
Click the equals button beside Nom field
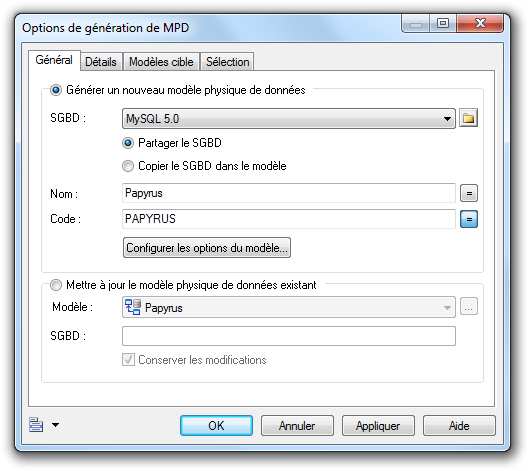pyautogui.click(x=469, y=193)
